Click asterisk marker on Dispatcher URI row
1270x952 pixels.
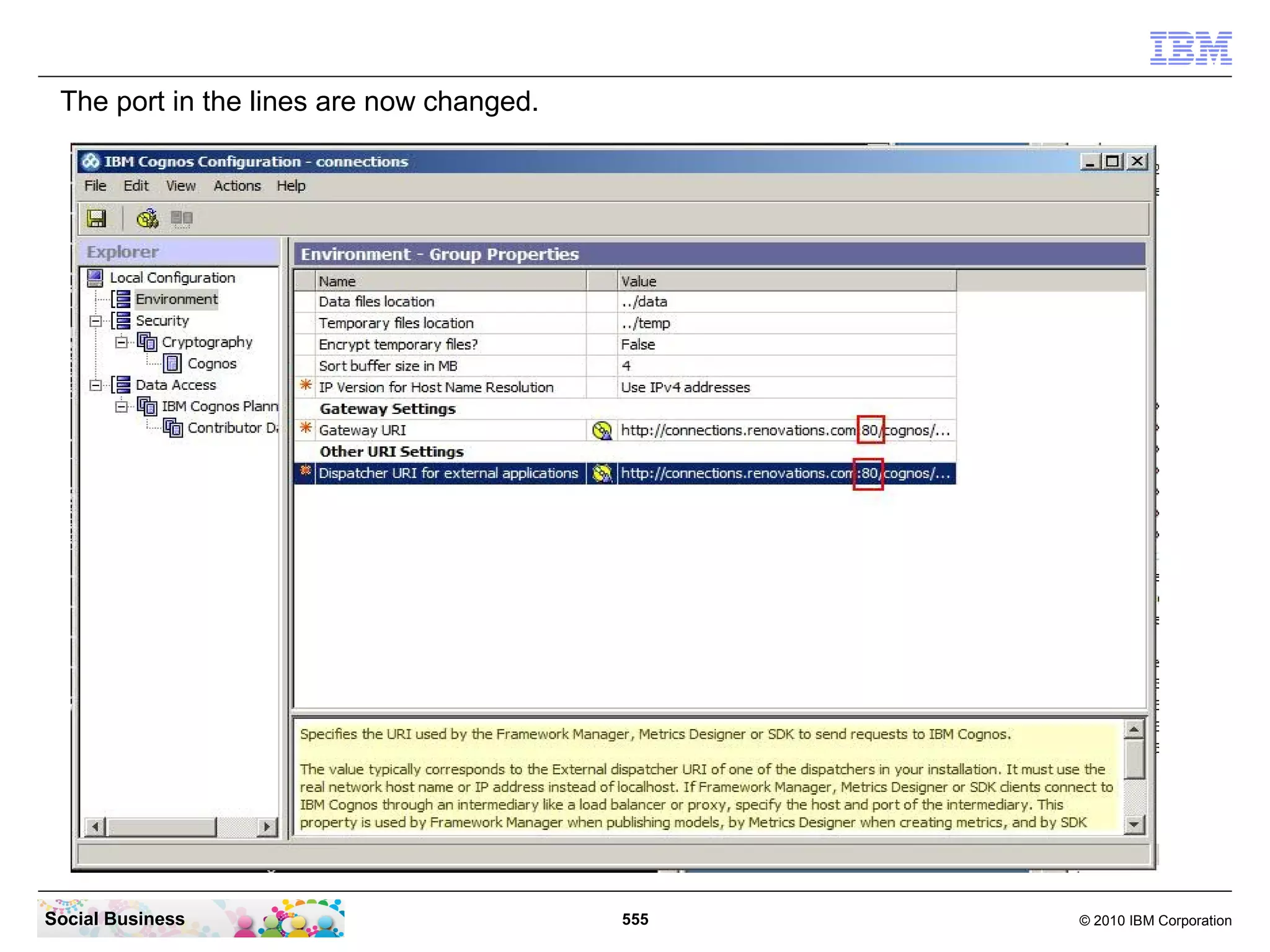[305, 471]
